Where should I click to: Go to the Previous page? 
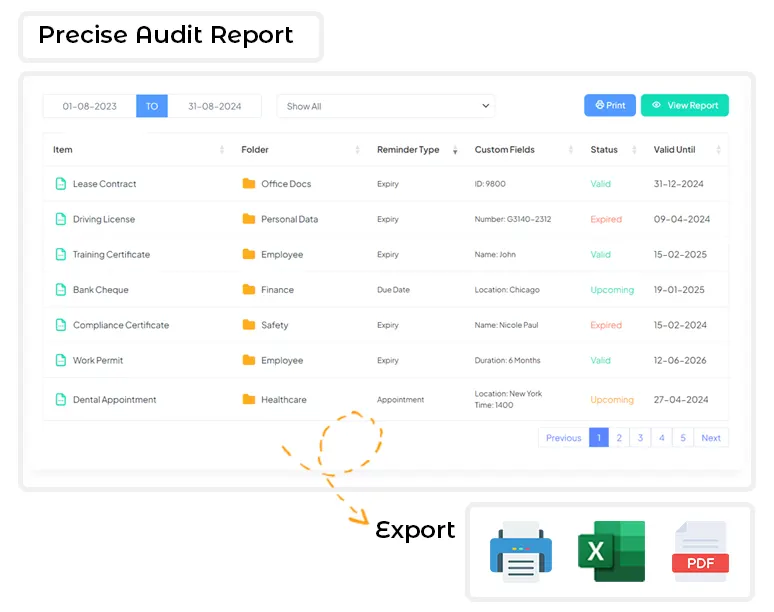[x=564, y=438]
